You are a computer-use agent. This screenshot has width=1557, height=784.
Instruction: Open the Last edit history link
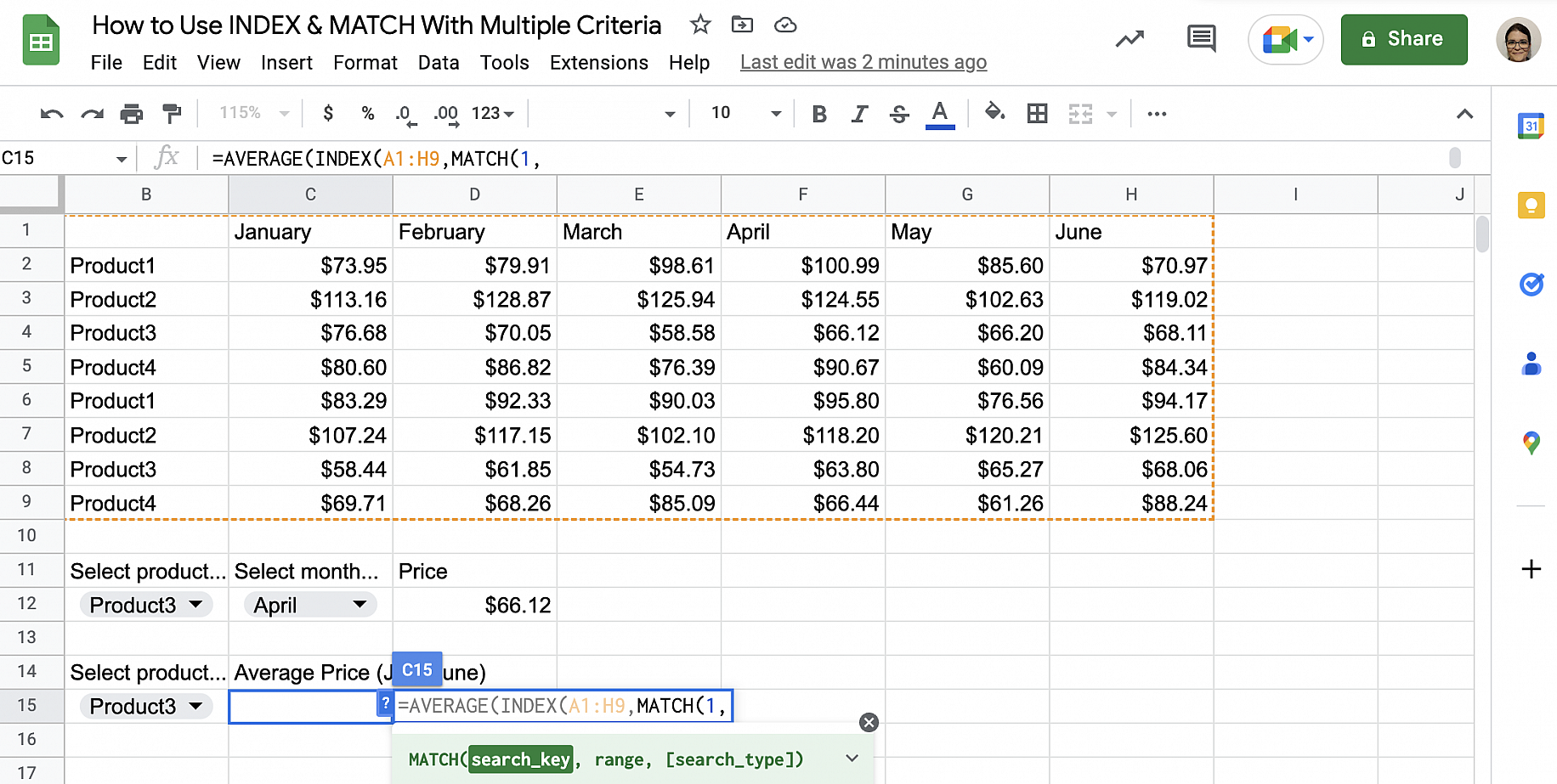[863, 62]
